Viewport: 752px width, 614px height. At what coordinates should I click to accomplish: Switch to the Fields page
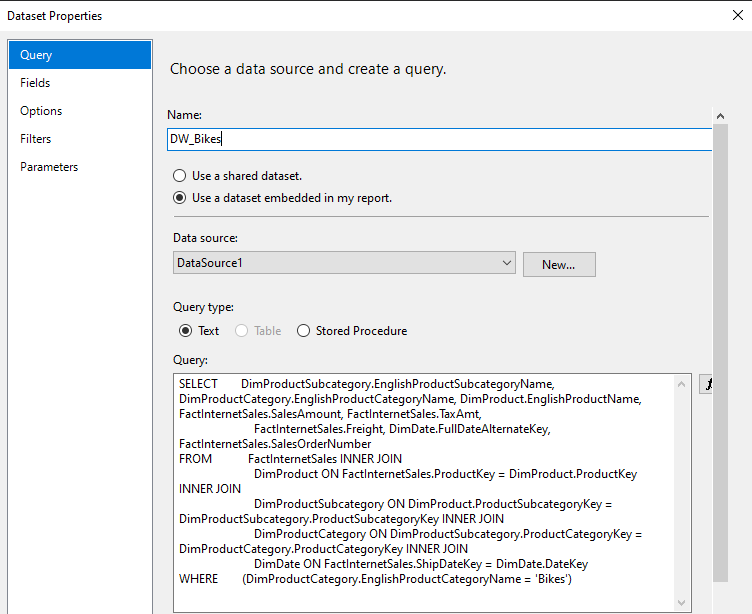(35, 83)
